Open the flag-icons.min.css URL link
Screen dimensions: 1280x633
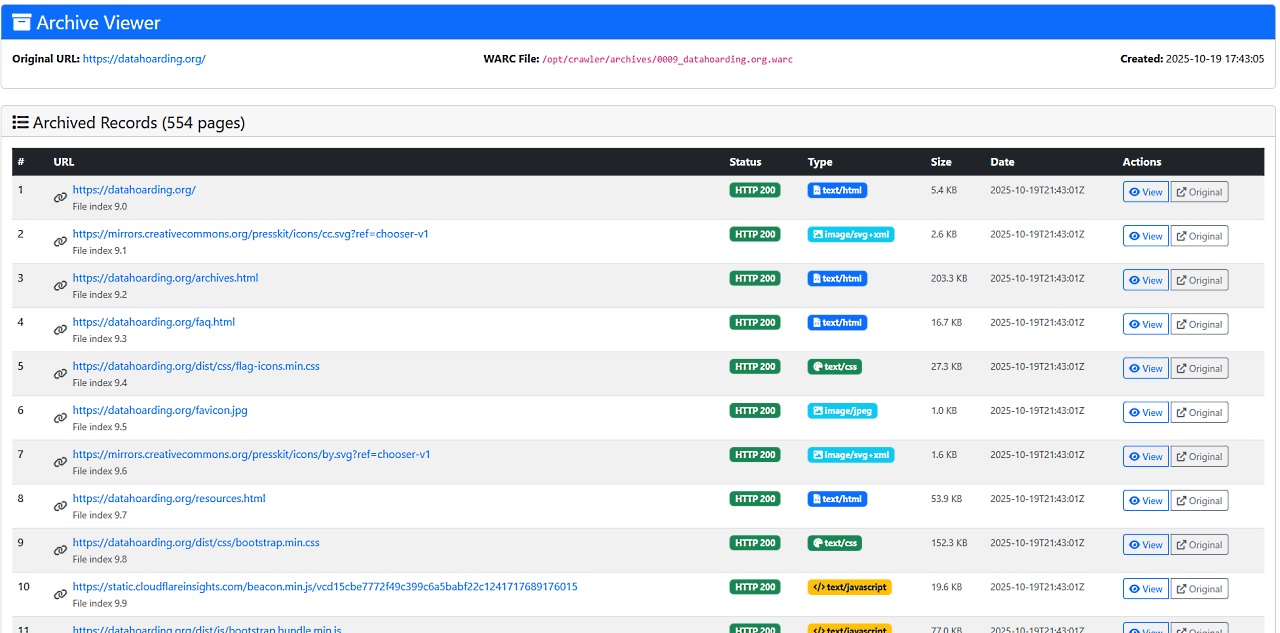point(196,366)
